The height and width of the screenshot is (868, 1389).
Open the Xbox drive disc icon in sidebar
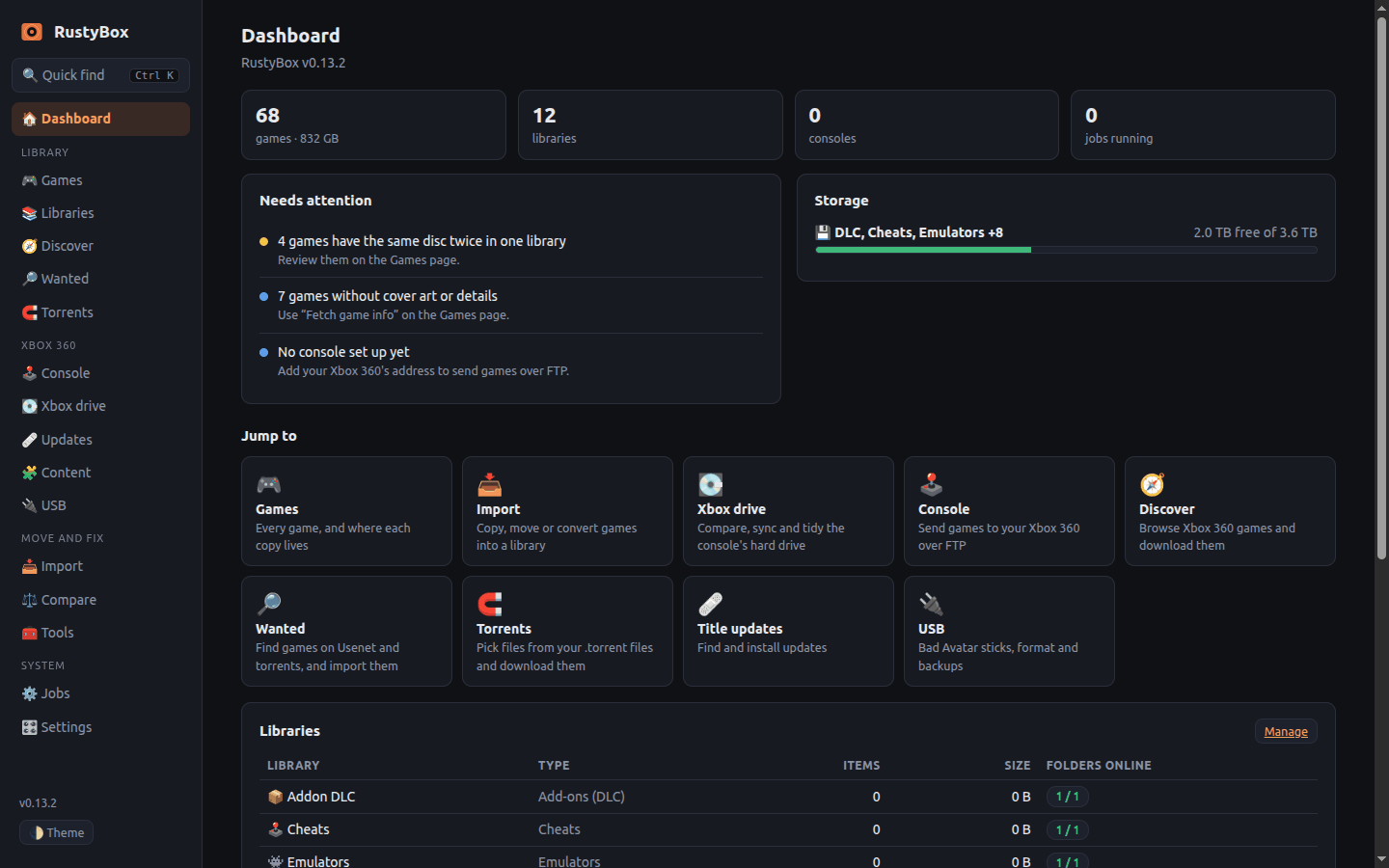30,406
